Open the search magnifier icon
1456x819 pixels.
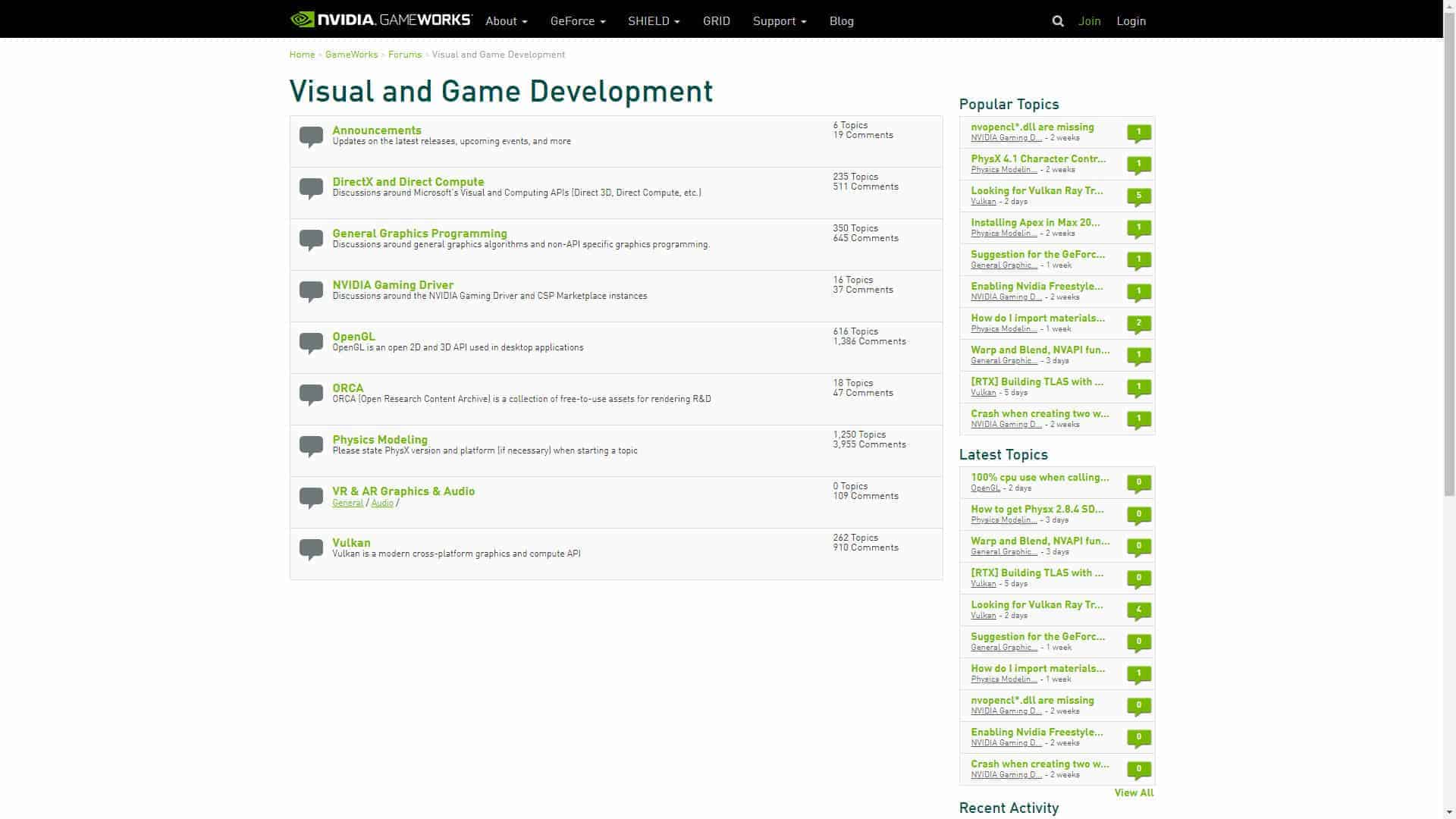point(1058,20)
